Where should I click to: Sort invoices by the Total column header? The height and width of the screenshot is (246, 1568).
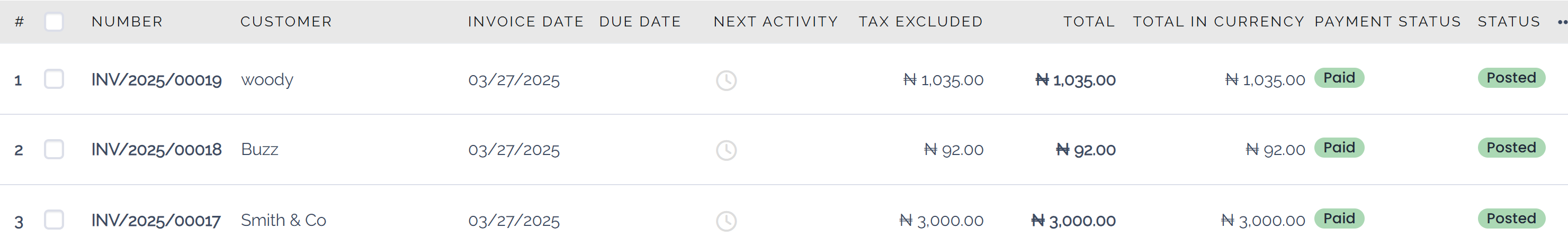tap(1088, 22)
